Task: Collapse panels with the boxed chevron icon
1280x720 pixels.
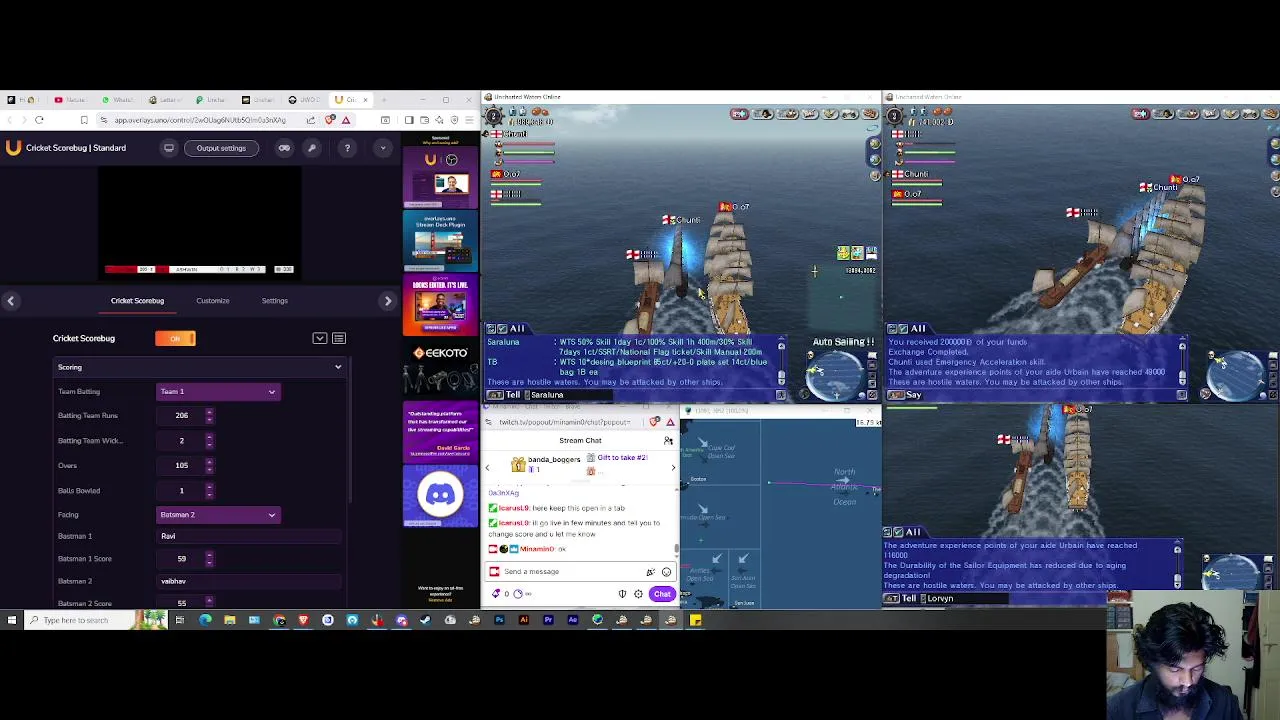Action: point(320,338)
